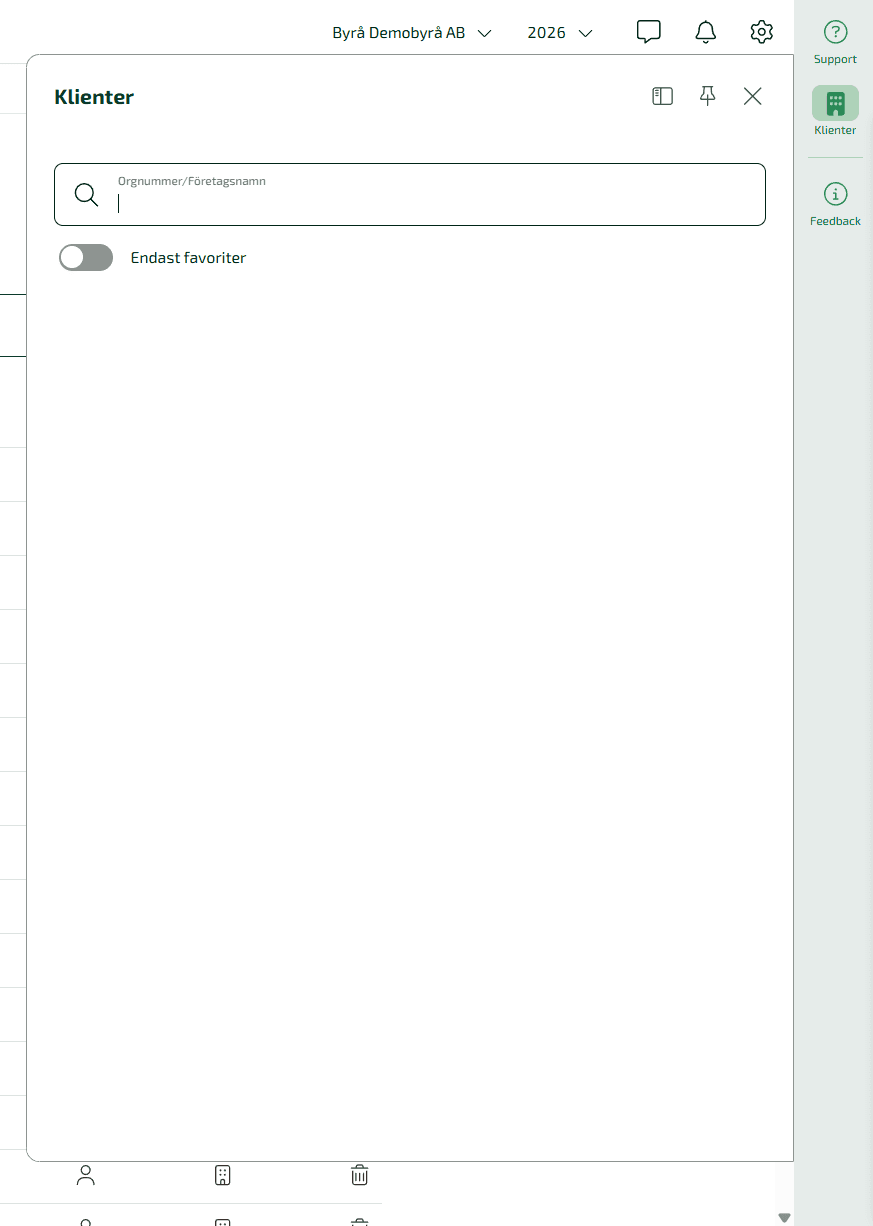Expand the Byrå Demobyrå AB dropdown

tap(411, 33)
